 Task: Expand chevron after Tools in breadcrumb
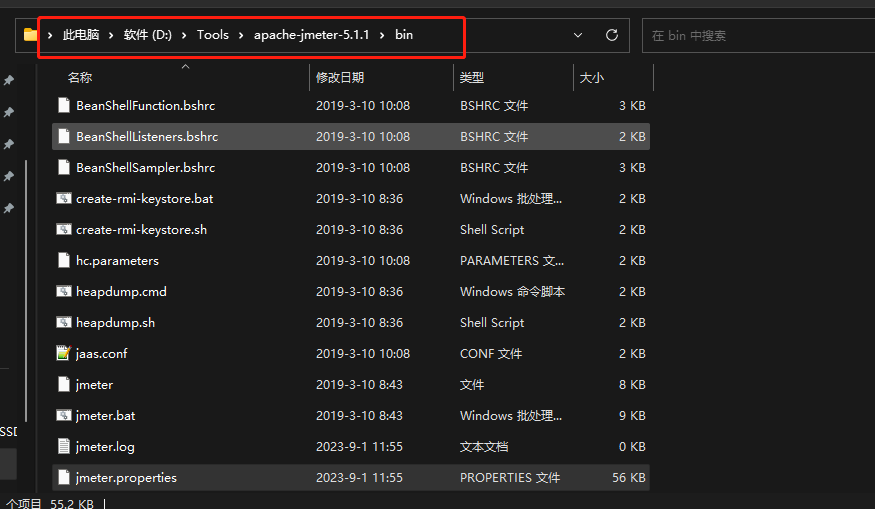click(x=241, y=35)
